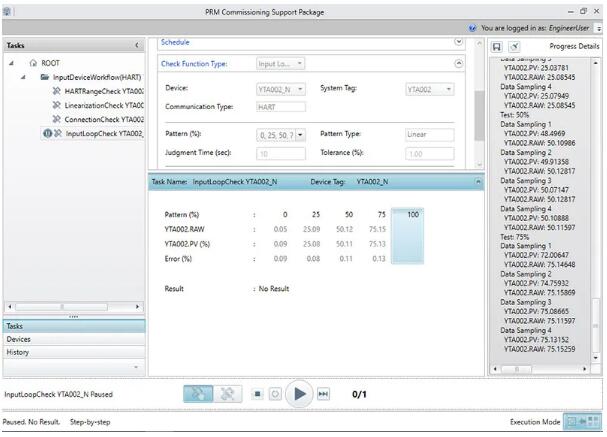Click the Judgment Time field showing 10
Screen dimensions: 607x437
tap(281, 154)
